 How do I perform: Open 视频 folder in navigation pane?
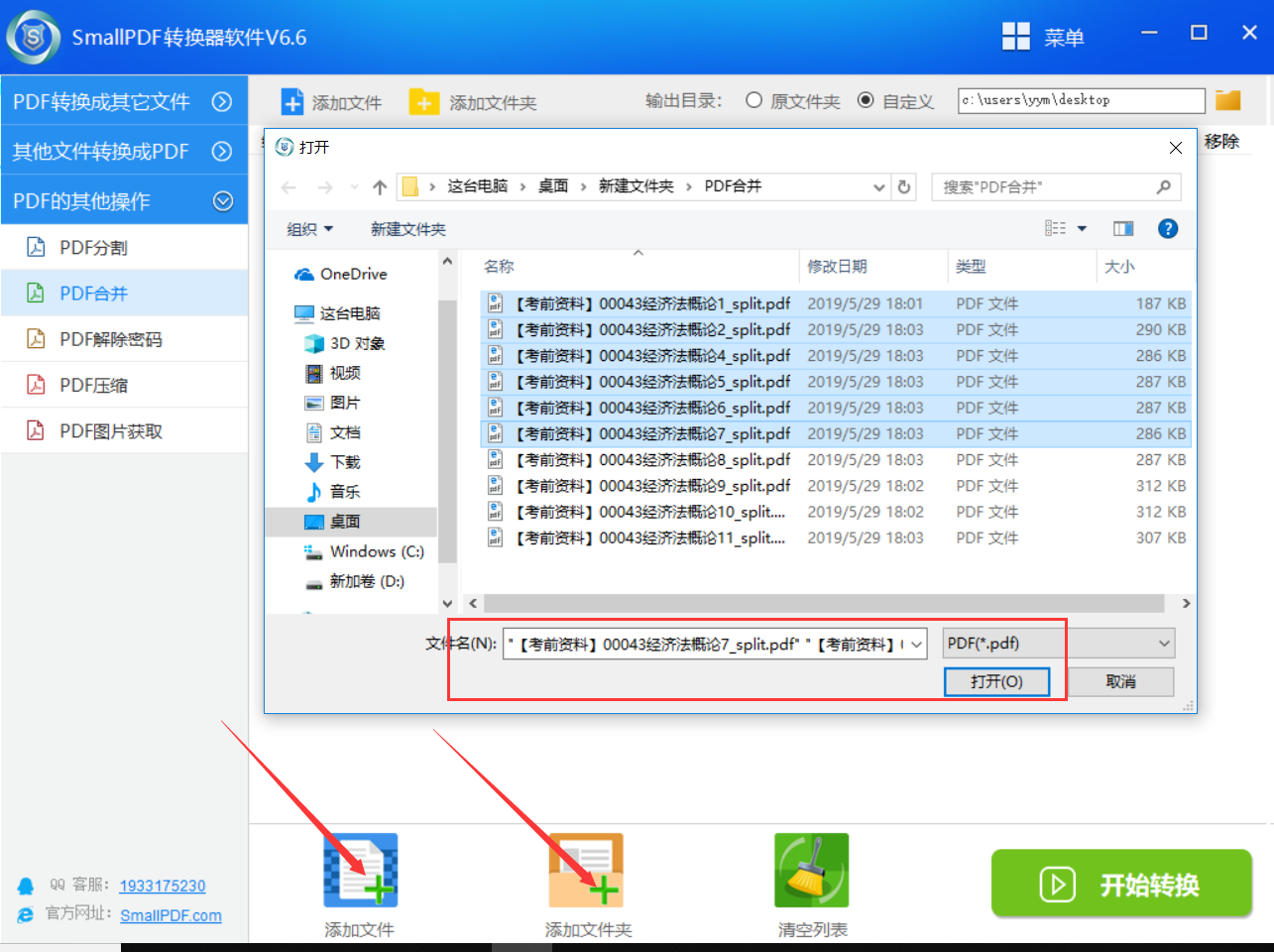pos(333,373)
